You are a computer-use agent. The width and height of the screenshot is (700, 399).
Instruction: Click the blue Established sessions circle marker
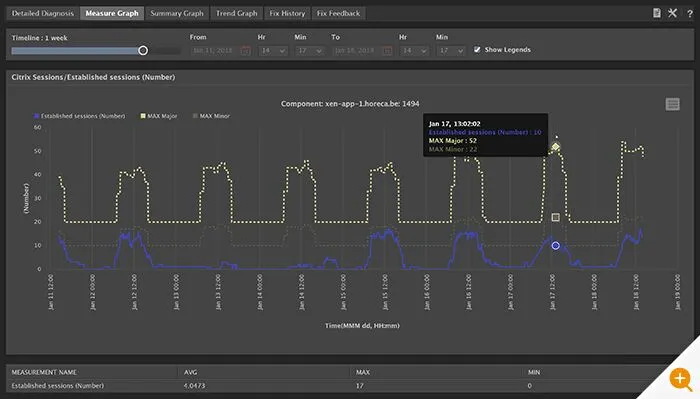[x=555, y=245]
